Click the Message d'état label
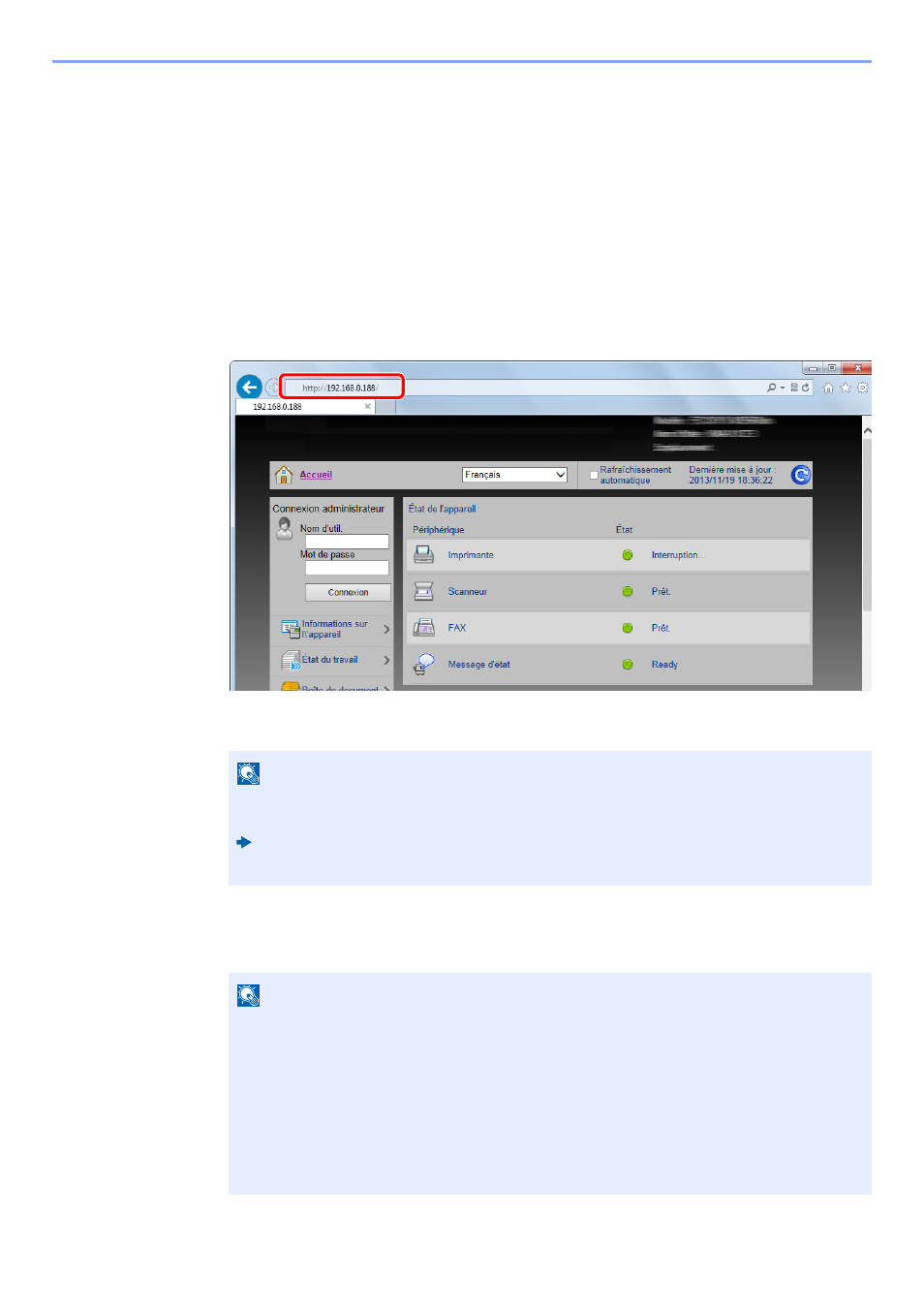Screen dimensions: 924x1308 point(478,665)
